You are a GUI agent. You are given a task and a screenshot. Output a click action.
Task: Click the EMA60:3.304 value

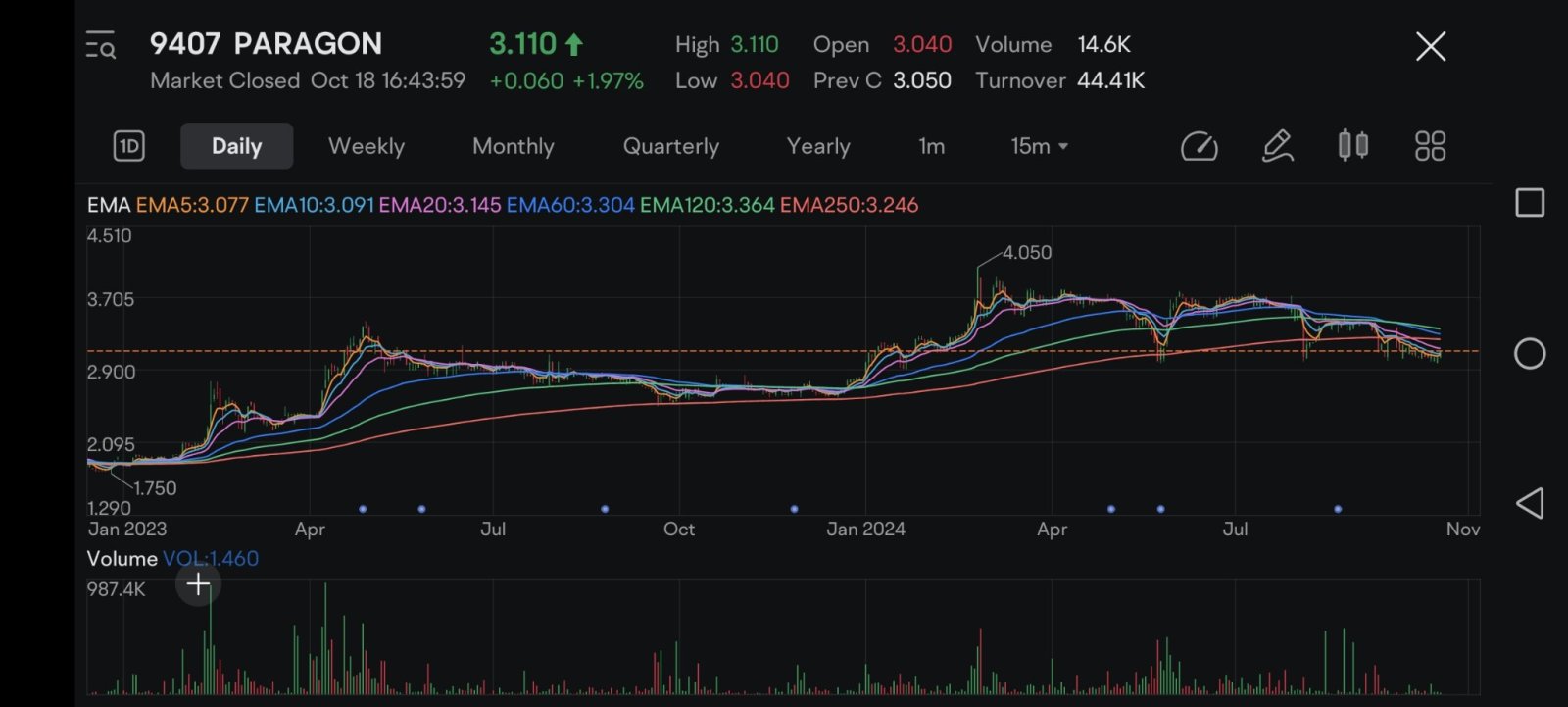(570, 205)
